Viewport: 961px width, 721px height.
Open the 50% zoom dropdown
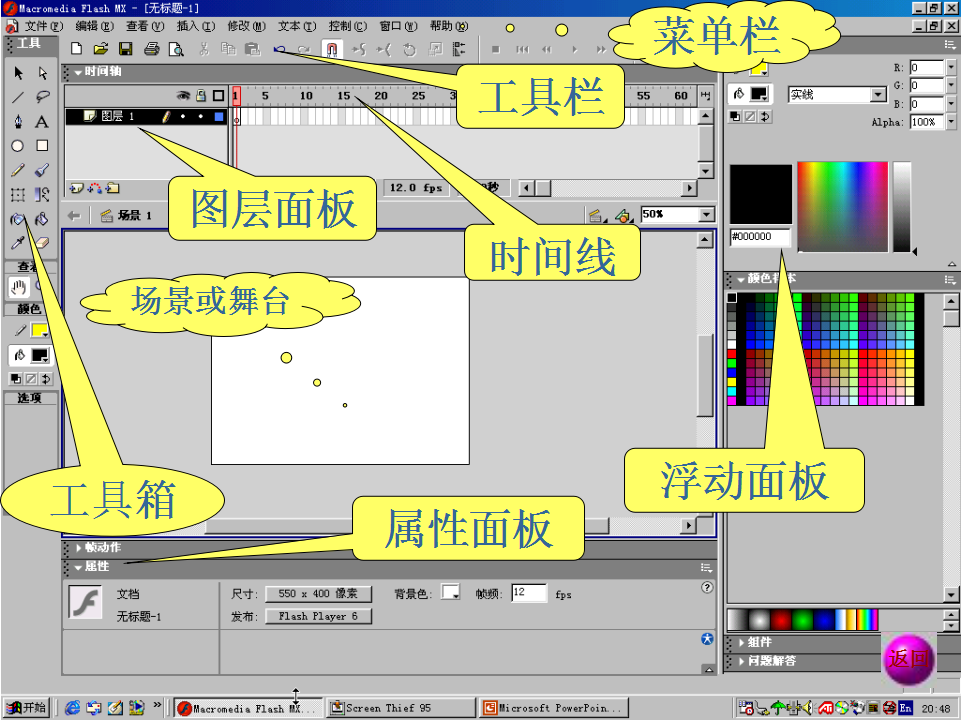[x=707, y=214]
